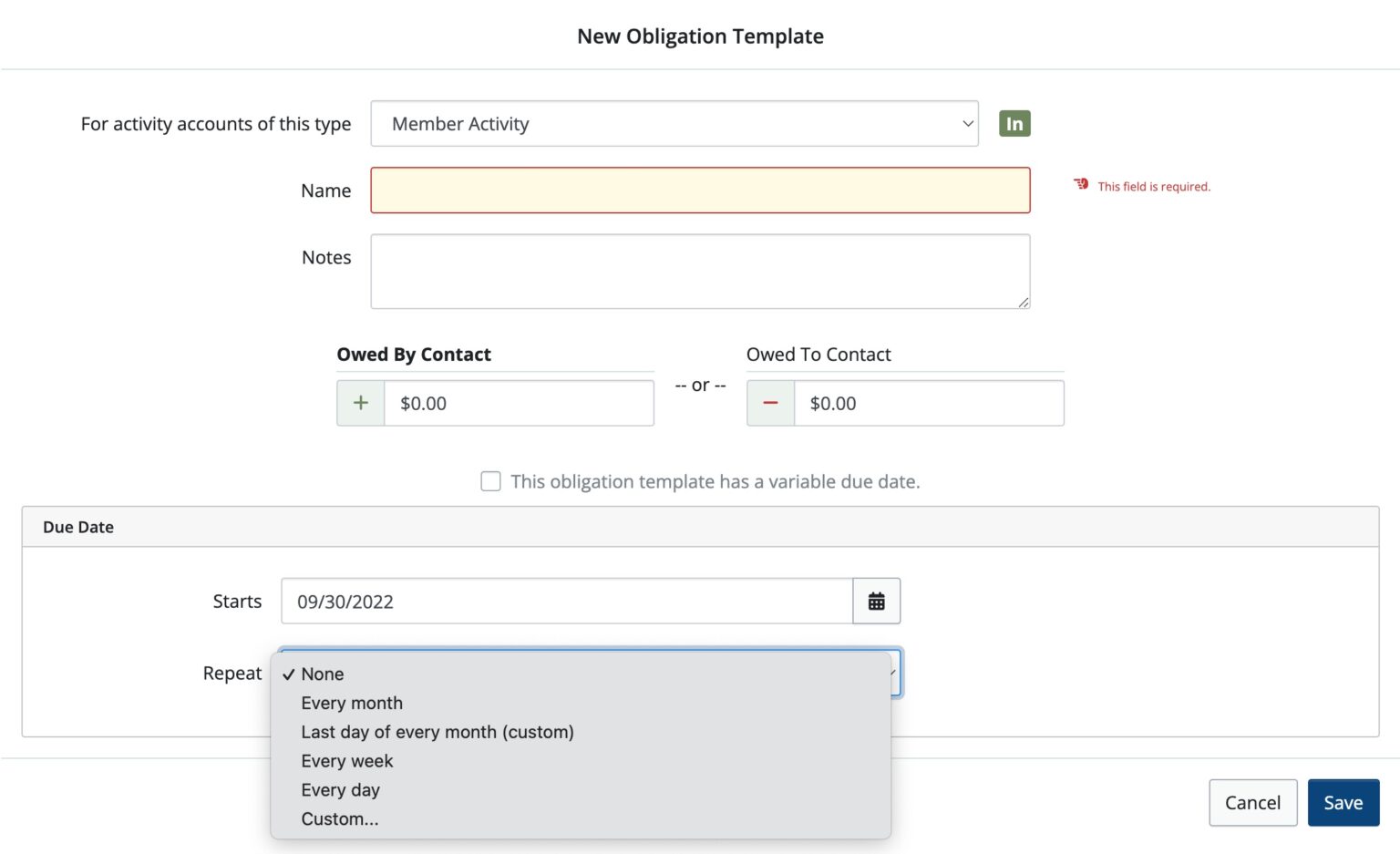Click the chevron on Member Activity selector
The width and height of the screenshot is (1400, 854).
click(x=967, y=123)
